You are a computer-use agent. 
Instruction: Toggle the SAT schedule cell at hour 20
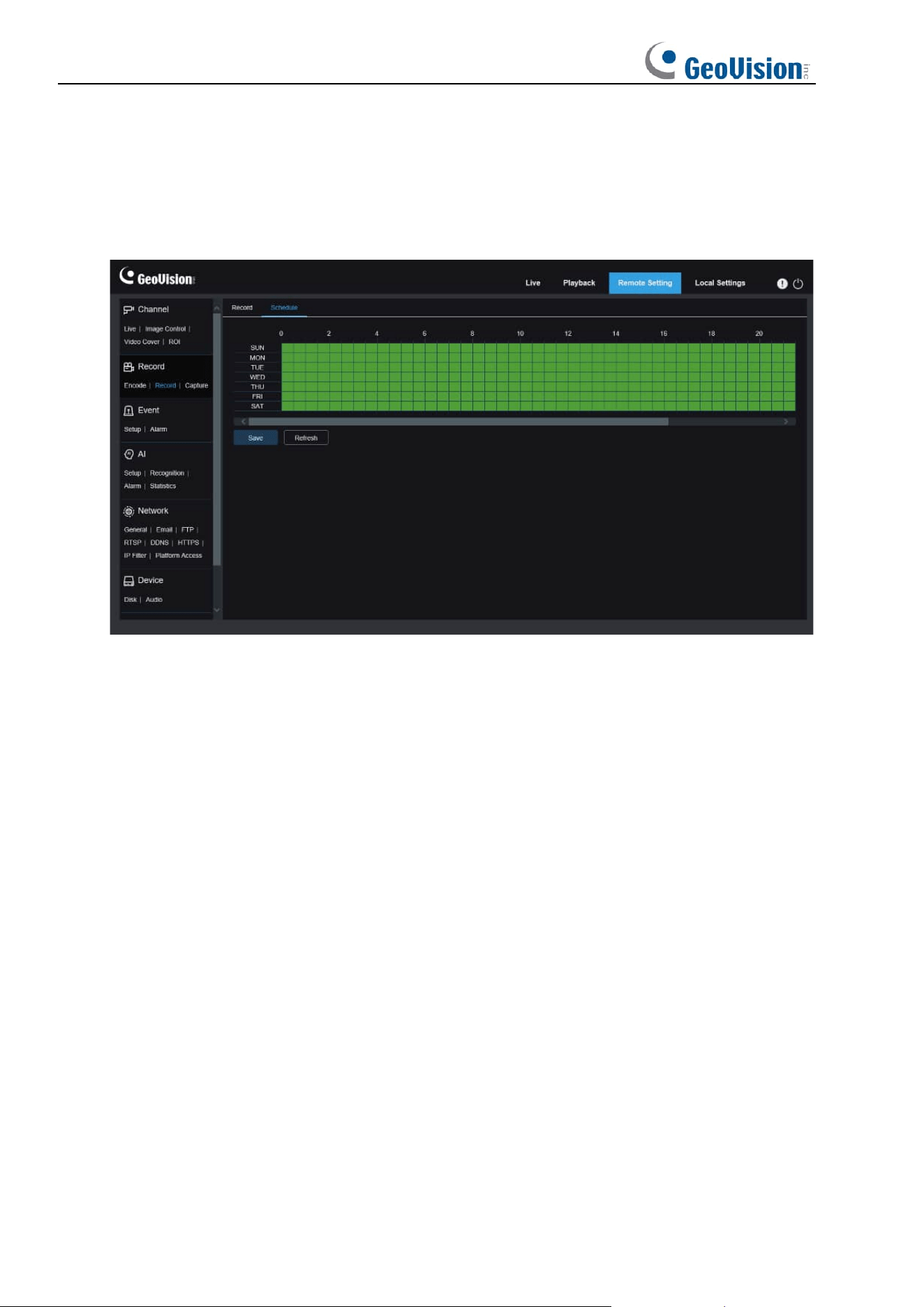(766, 406)
